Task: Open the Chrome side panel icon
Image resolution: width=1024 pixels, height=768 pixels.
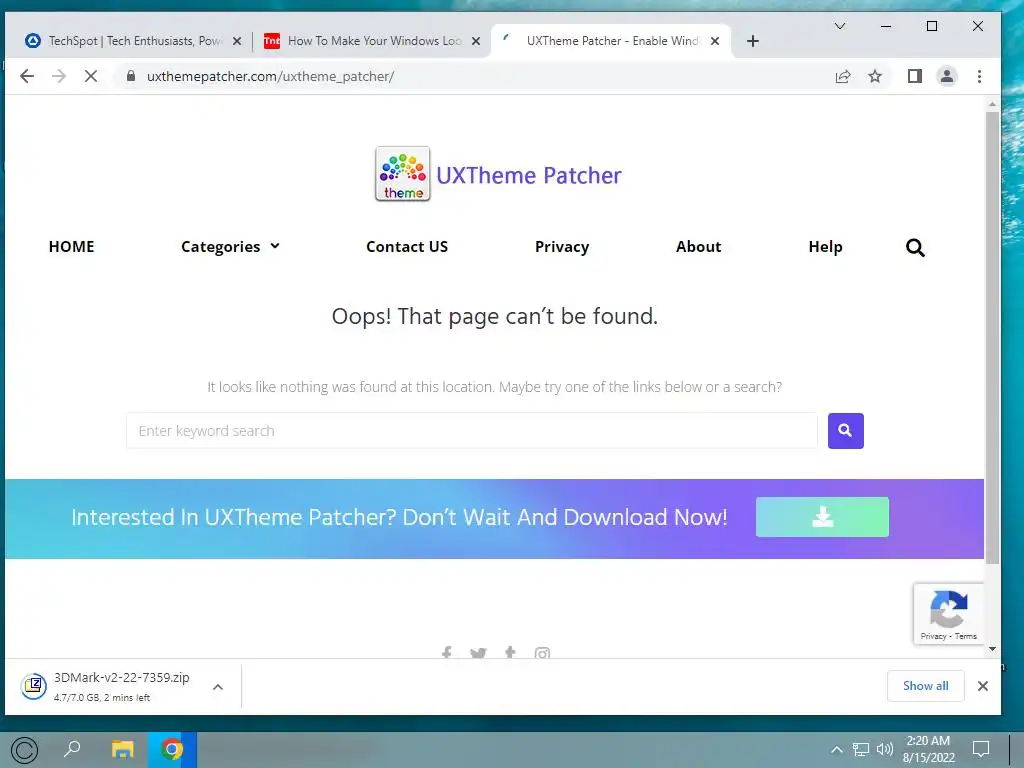Action: (x=914, y=76)
